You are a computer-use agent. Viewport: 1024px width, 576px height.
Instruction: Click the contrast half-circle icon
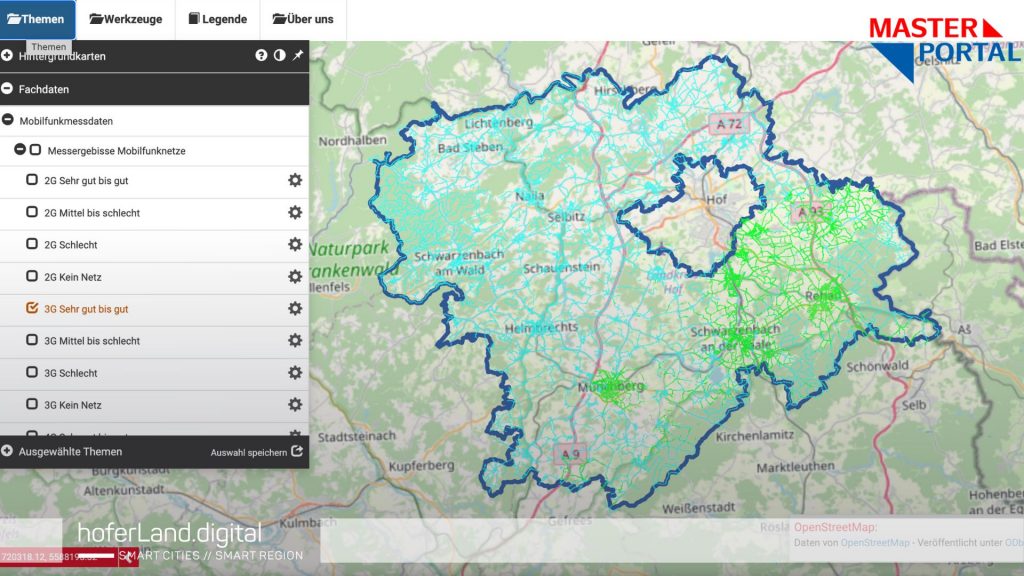pyautogui.click(x=279, y=56)
